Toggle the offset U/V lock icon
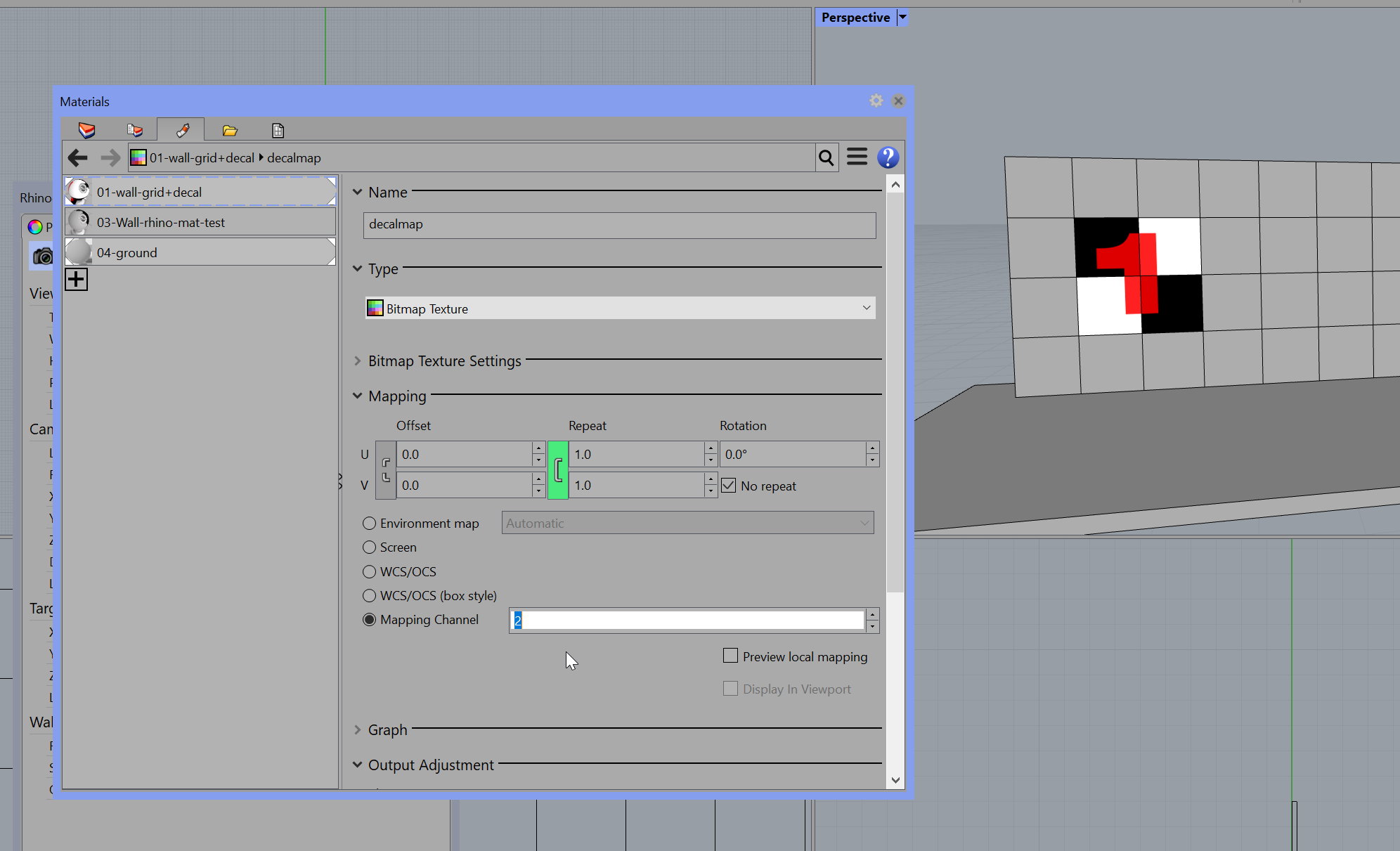The image size is (1400, 851). click(386, 470)
